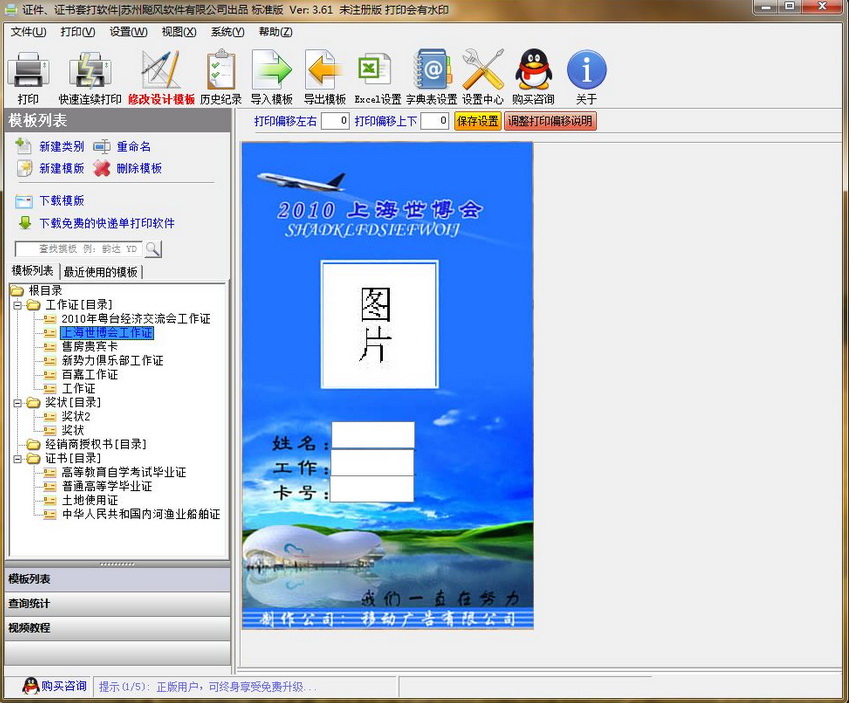Open the 设置(W) menu
This screenshot has height=703, width=851.
click(128, 32)
